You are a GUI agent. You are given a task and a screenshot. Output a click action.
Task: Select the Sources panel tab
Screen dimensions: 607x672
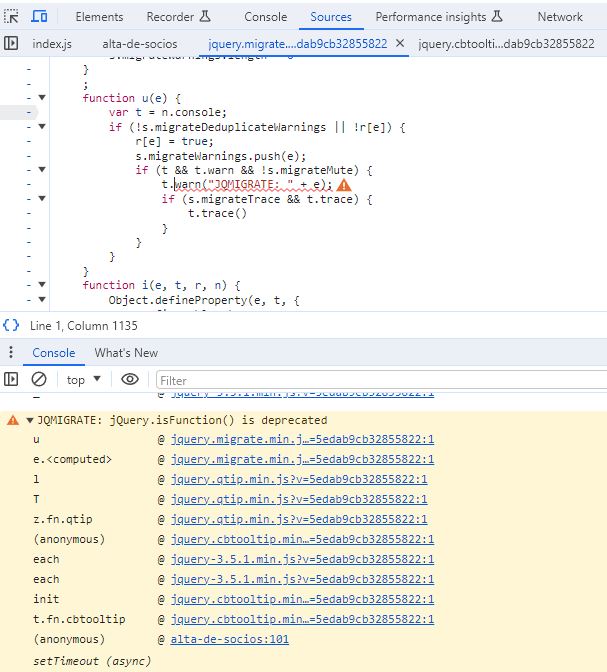(x=331, y=17)
